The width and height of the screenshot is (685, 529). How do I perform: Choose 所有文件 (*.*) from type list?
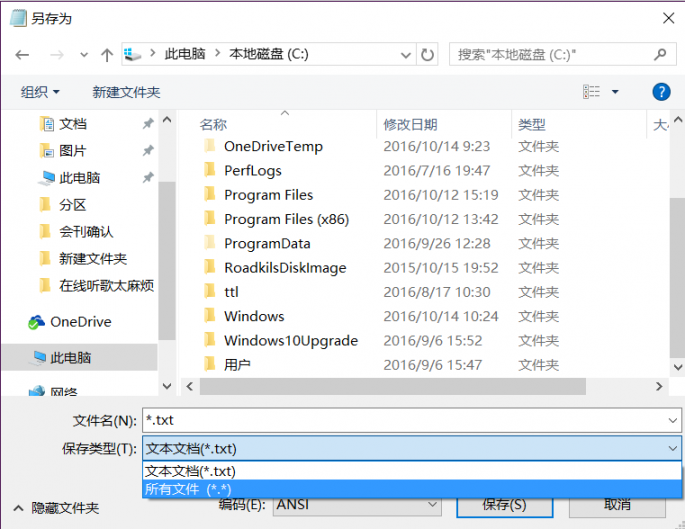click(x=412, y=489)
